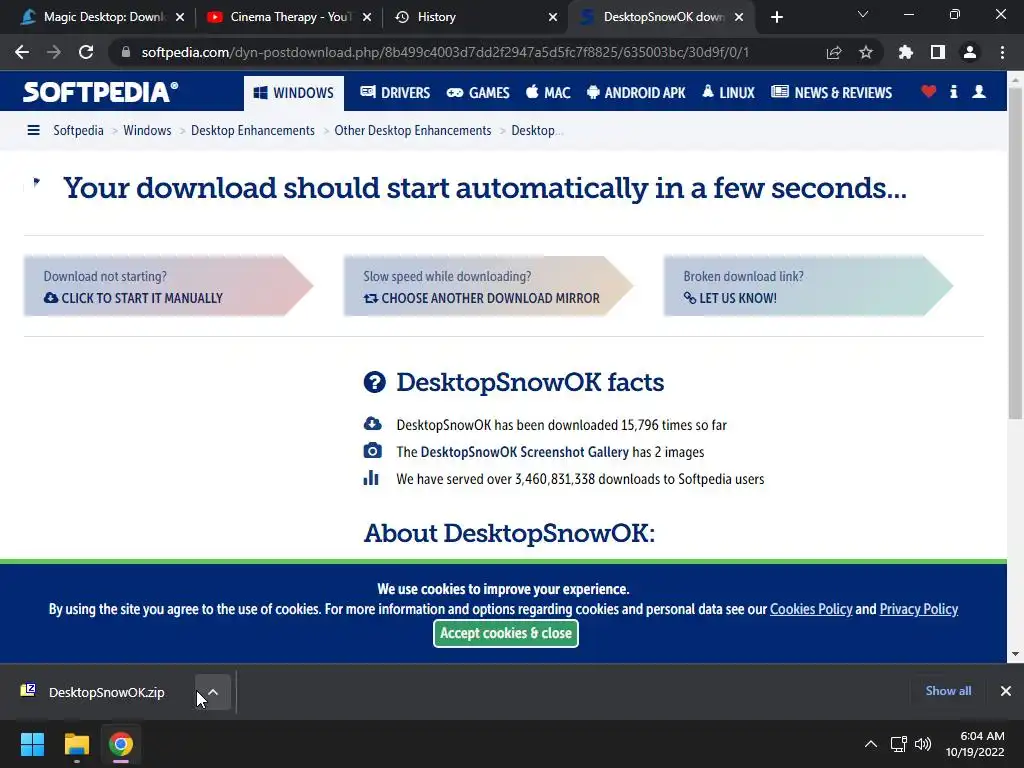Close the History tab
Screen dimensions: 1024x768
point(553,17)
